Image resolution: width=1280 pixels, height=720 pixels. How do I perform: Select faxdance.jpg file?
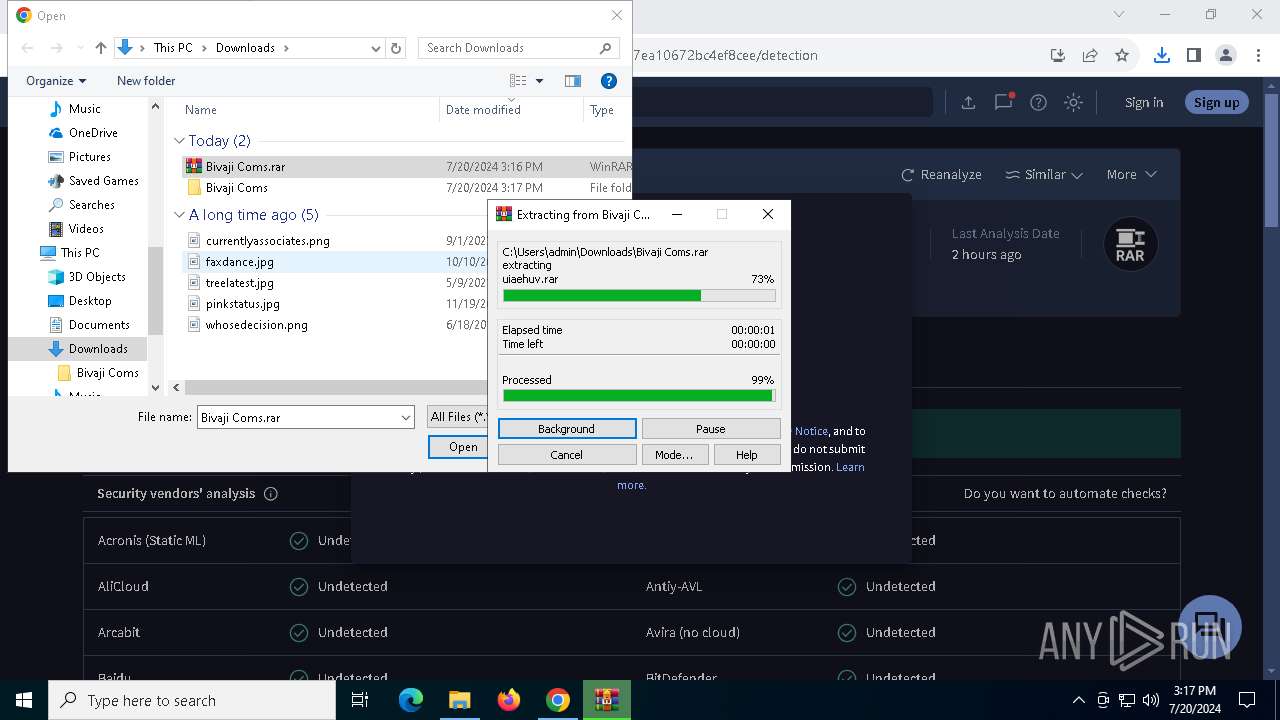click(239, 262)
